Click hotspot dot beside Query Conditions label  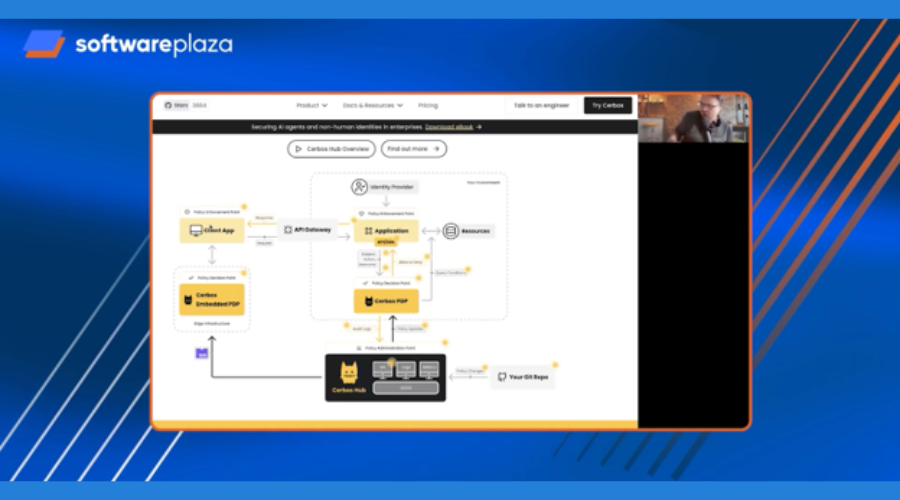468,269
